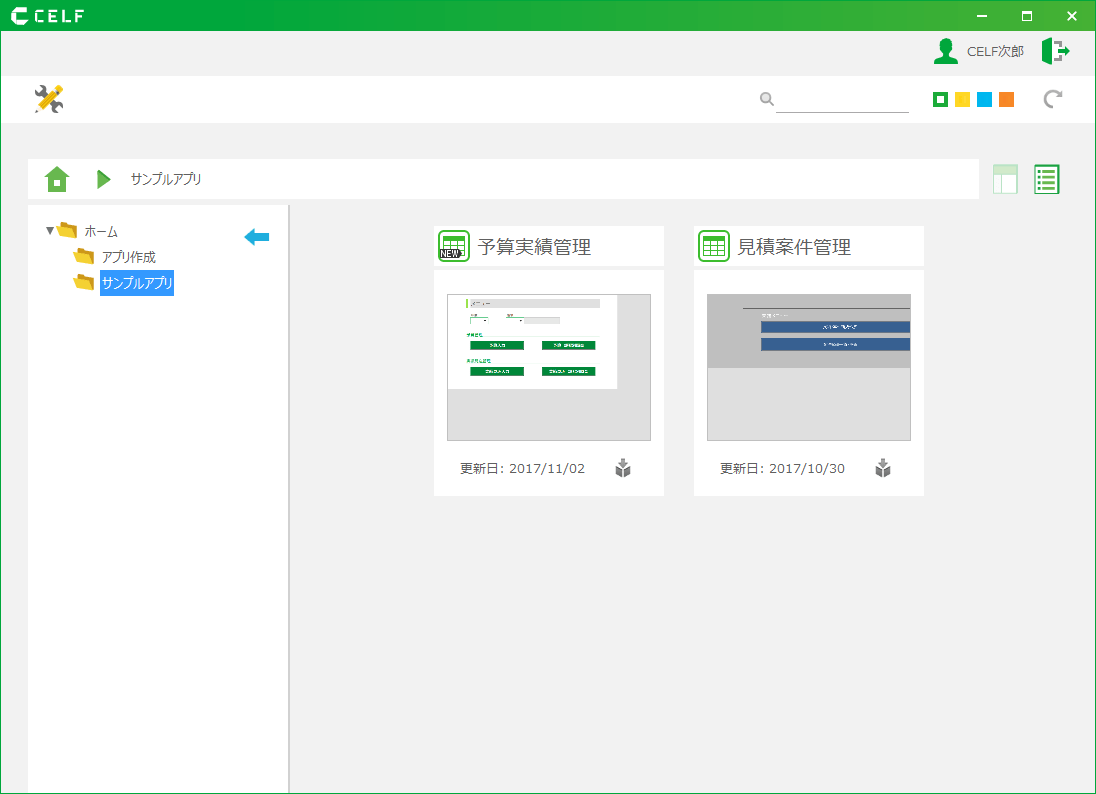This screenshot has height=794, width=1096.
Task: Select the サンプルアプリ folder in tree
Action: [137, 284]
